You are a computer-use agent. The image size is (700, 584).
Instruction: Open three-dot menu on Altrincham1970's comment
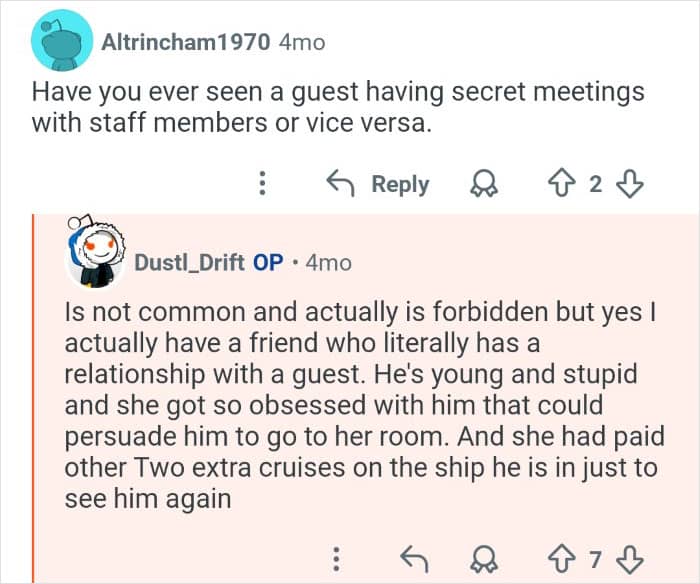[x=262, y=184]
